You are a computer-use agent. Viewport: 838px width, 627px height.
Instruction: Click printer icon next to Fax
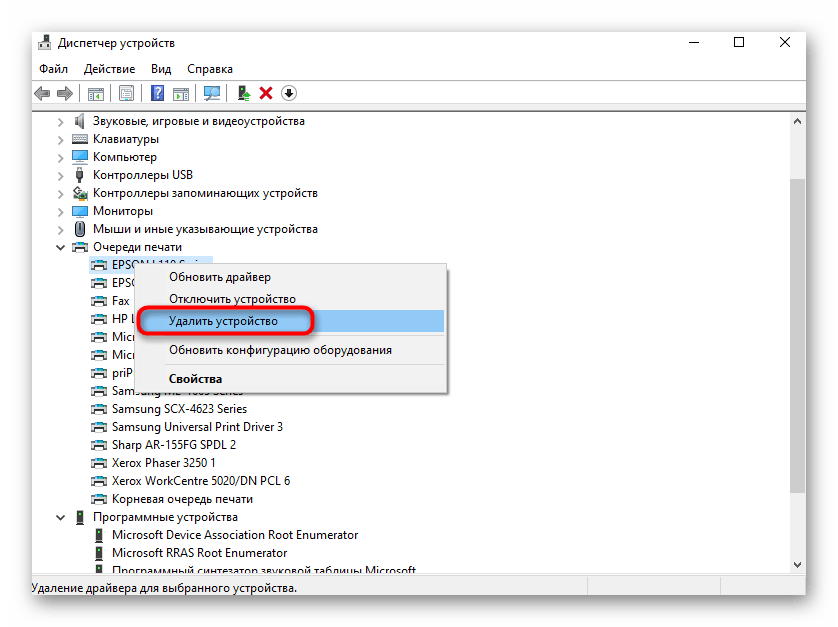click(x=99, y=301)
